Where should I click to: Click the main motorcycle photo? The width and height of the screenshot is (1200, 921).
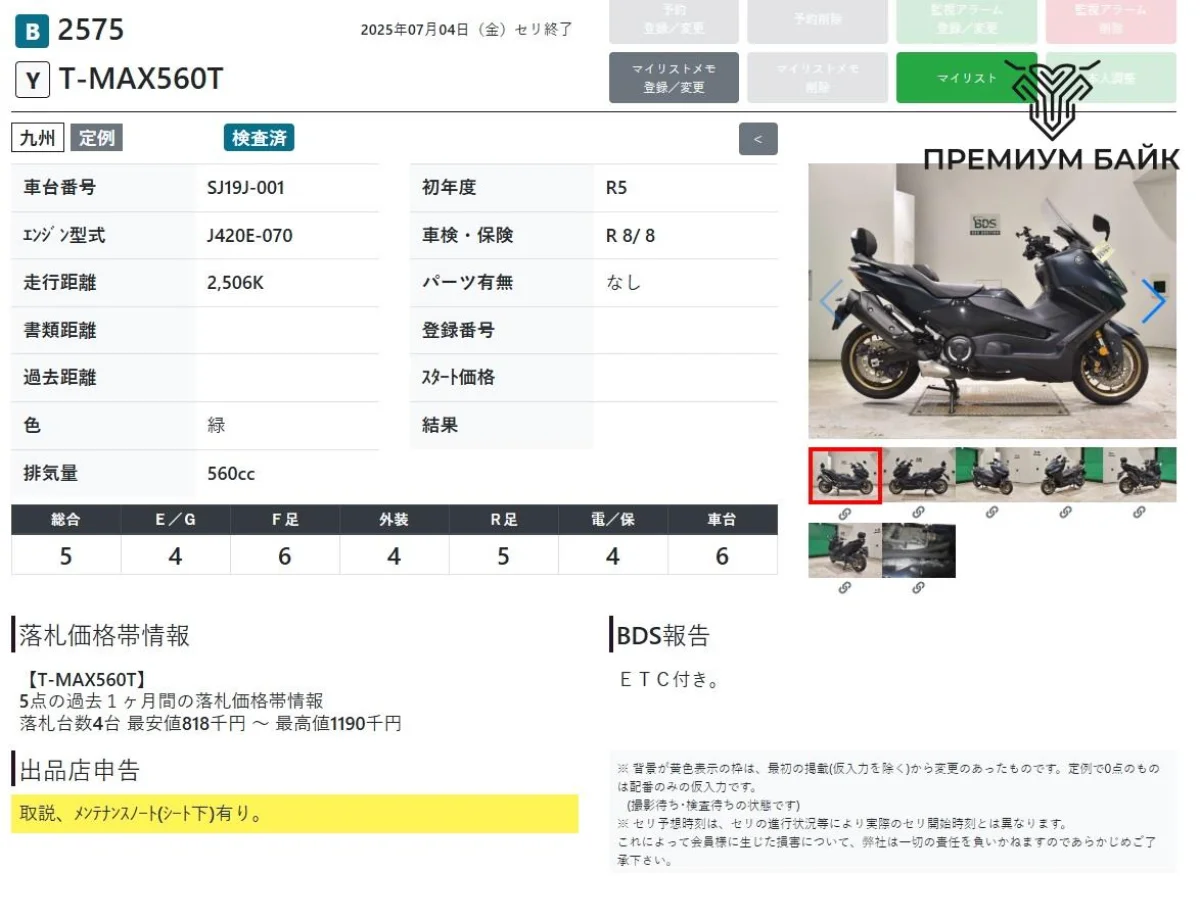pos(990,300)
